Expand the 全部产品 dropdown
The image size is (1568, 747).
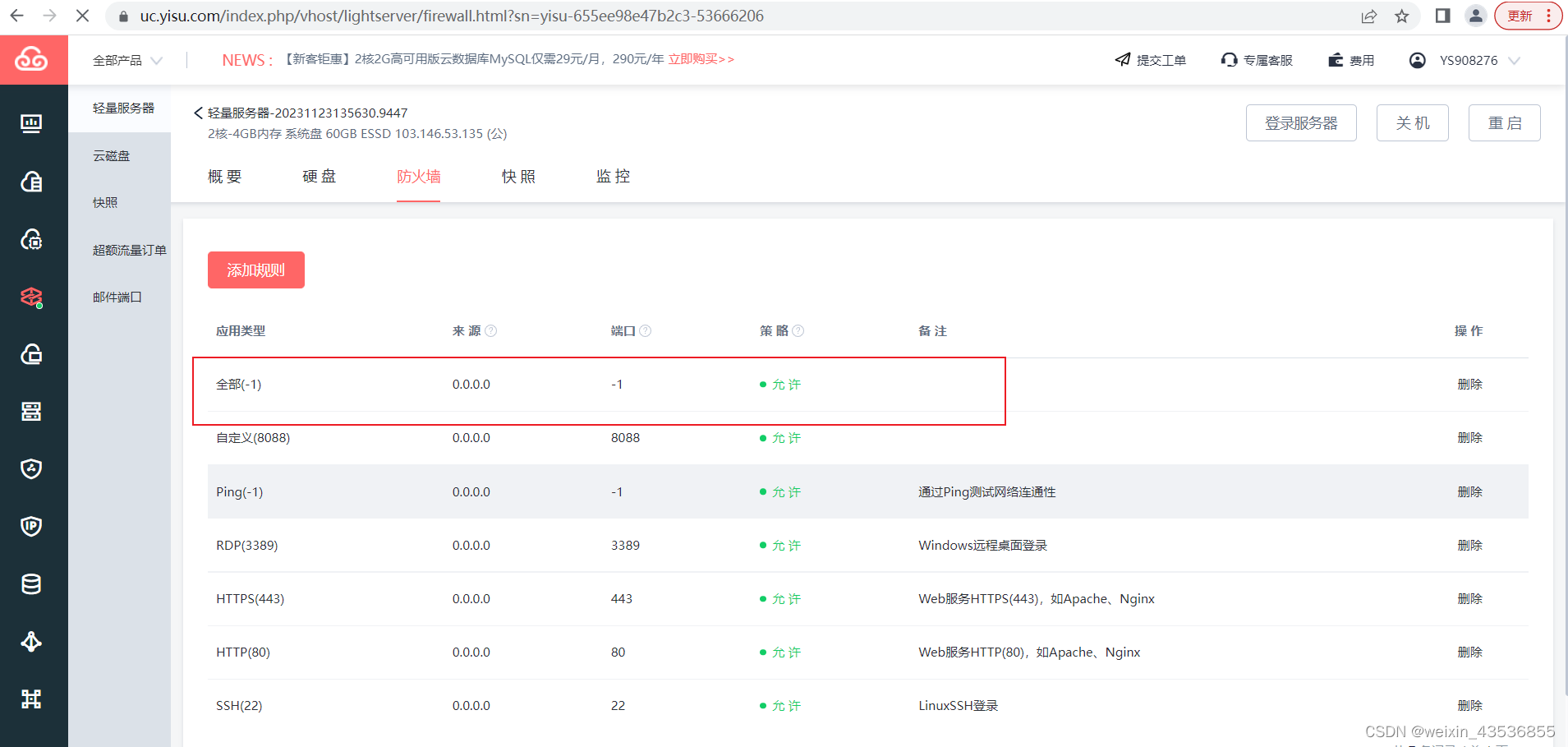click(x=127, y=60)
